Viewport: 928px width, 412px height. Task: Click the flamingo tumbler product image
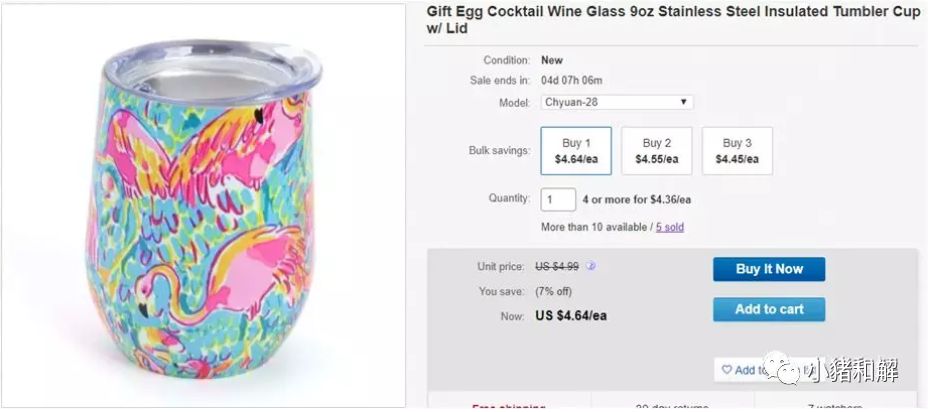[203, 206]
